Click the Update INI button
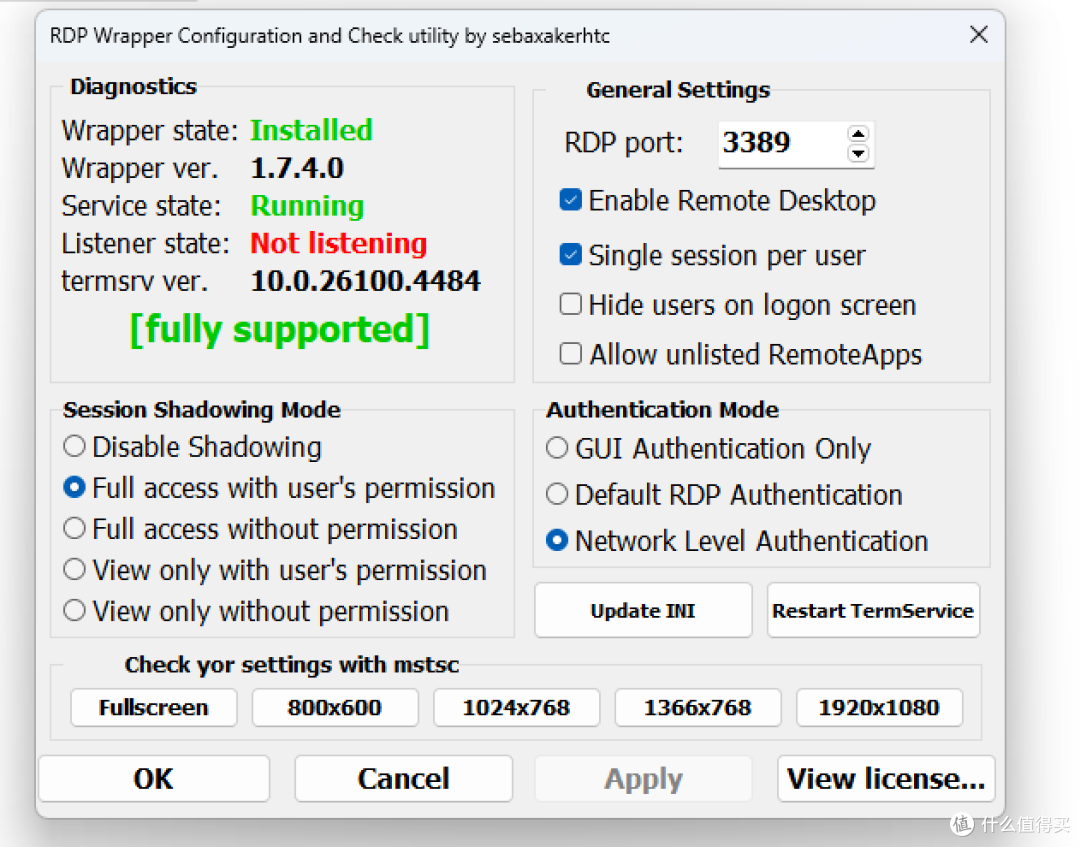 (643, 610)
